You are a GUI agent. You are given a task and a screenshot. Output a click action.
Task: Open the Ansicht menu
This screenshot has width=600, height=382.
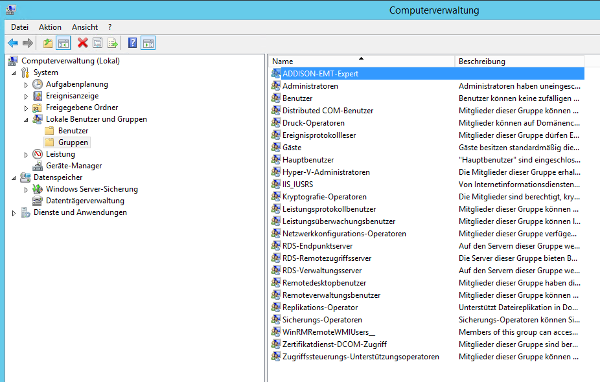point(85,27)
